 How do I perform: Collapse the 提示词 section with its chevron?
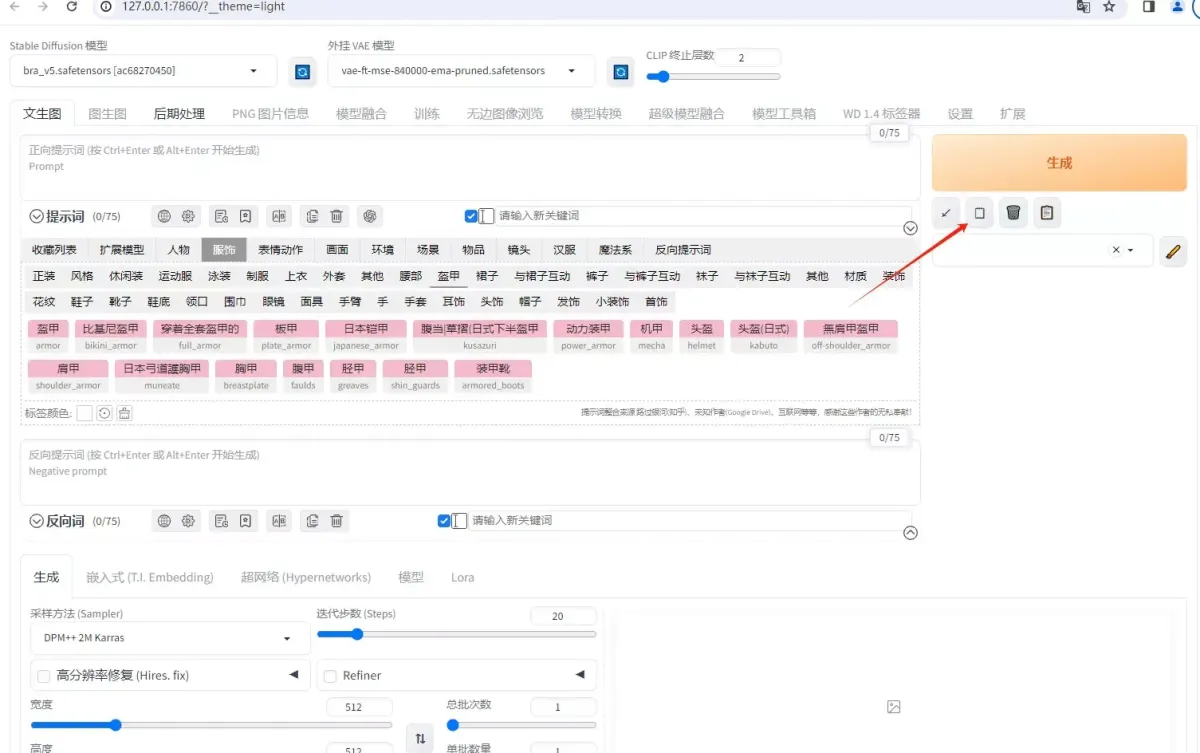pos(37,216)
